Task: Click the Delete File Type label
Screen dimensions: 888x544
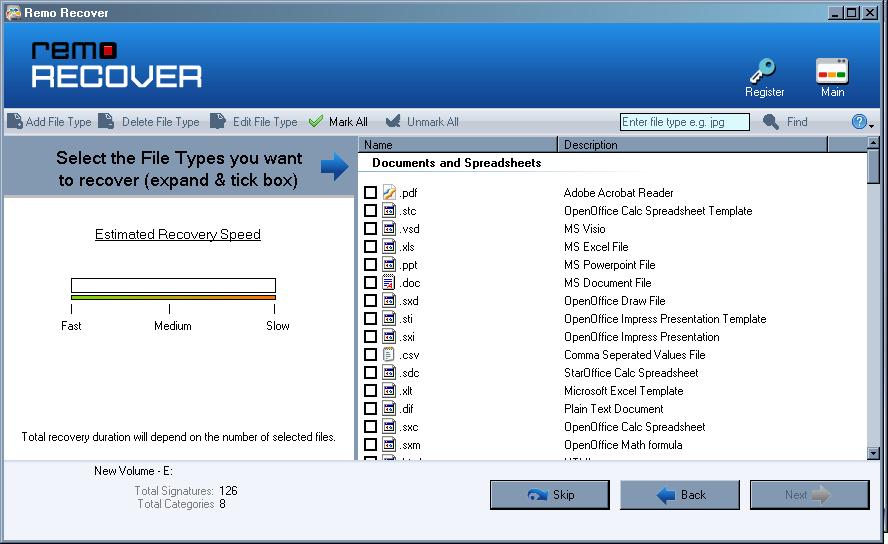Action: click(160, 122)
